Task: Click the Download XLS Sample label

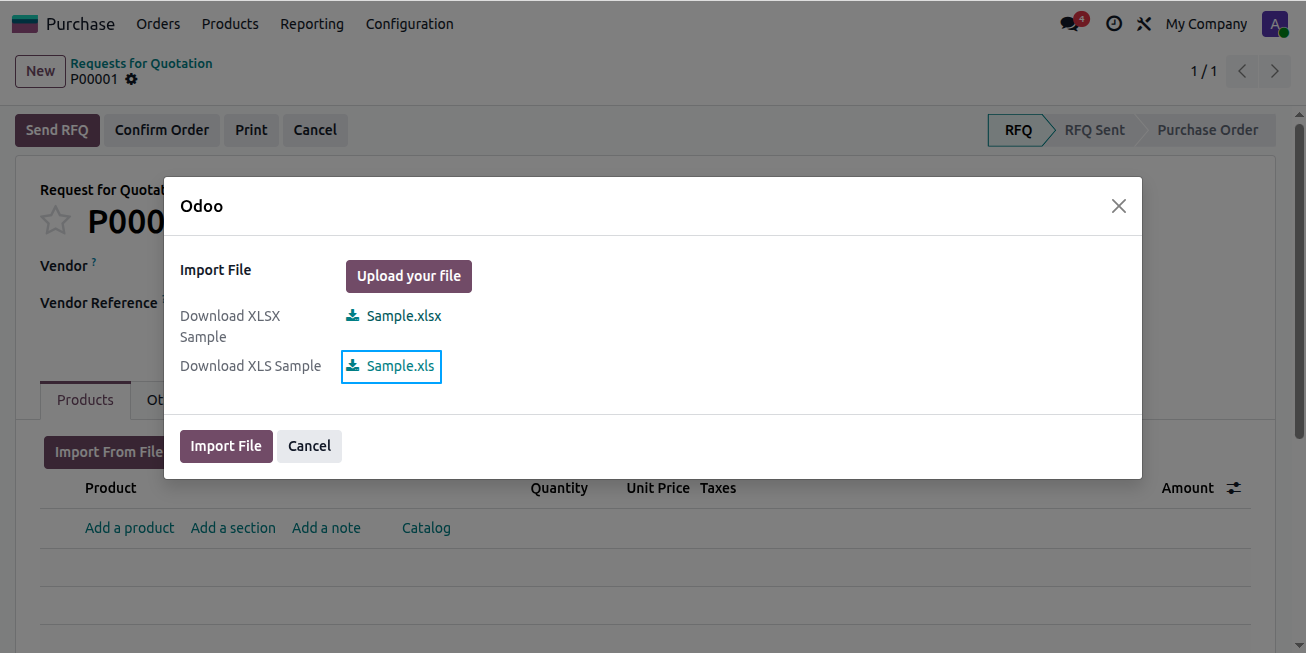Action: pos(251,366)
